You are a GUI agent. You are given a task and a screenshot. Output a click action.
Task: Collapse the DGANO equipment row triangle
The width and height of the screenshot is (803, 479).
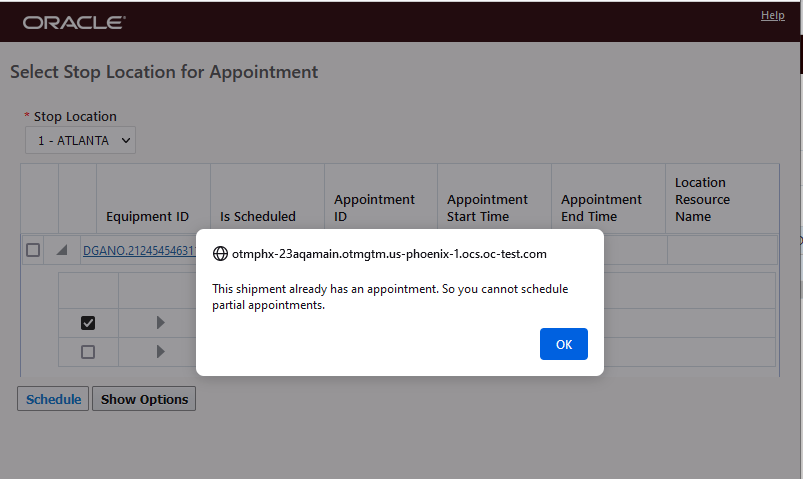coord(62,250)
